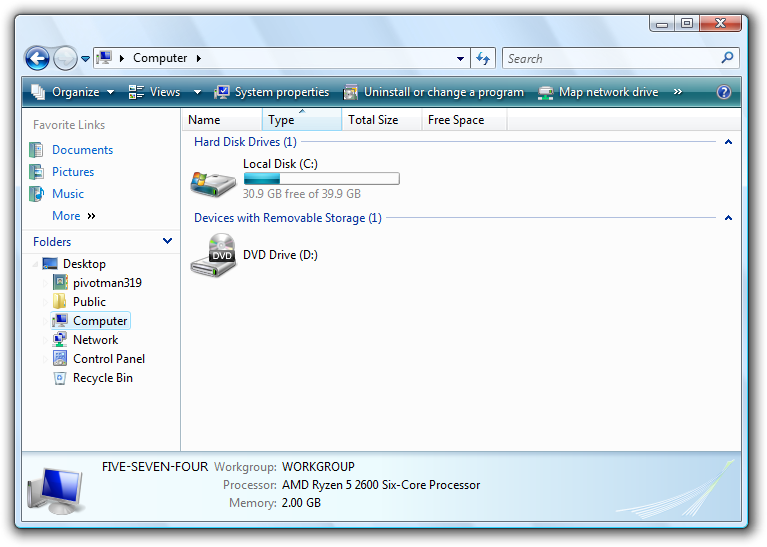Collapse the Hard Disk Drives group
Viewport: 767px width, 547px height.
click(x=728, y=142)
